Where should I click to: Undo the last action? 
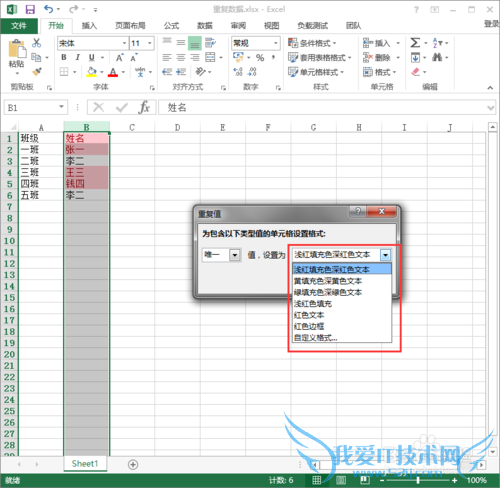tap(49, 9)
